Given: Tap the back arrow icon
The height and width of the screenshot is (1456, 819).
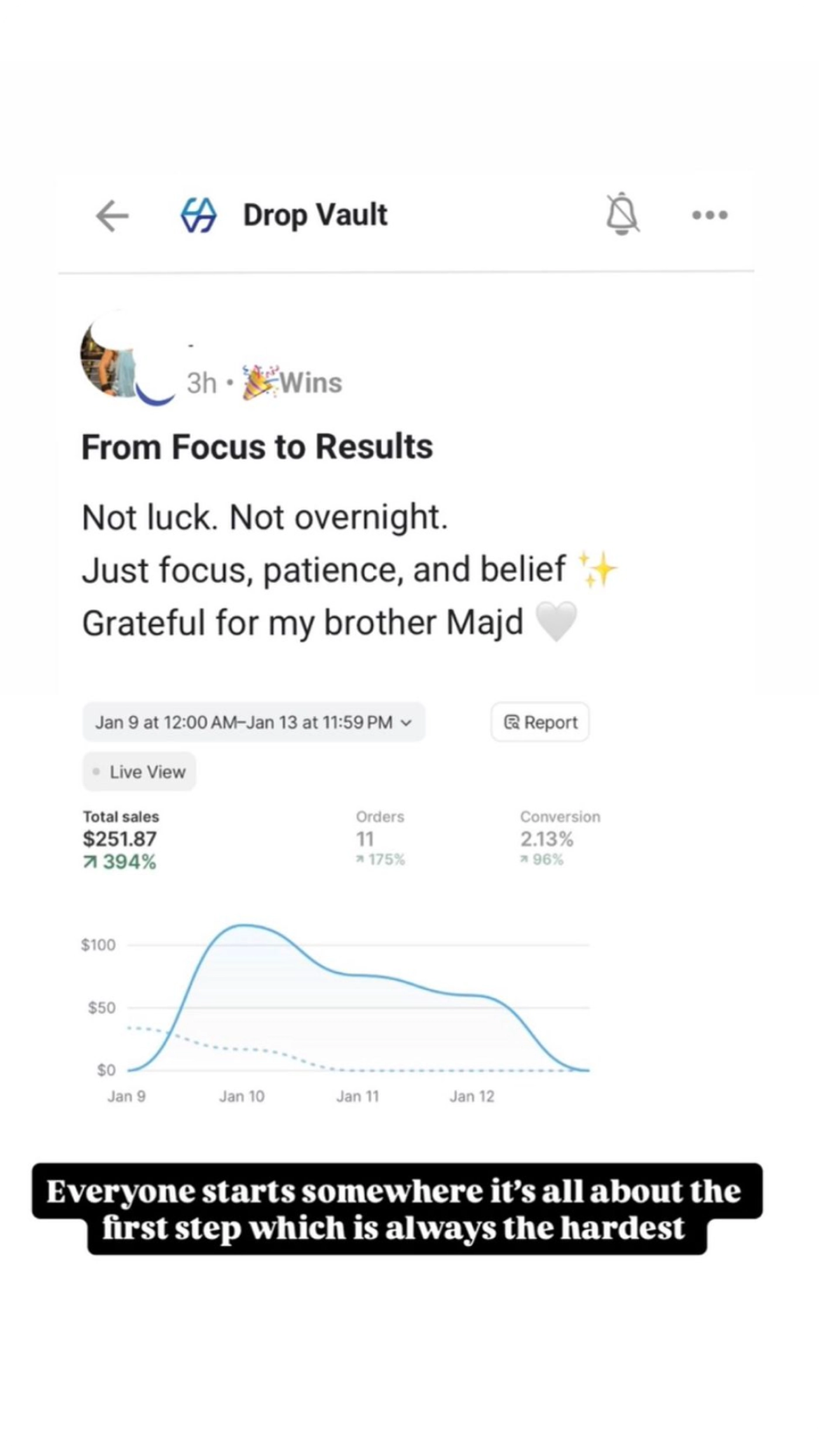Looking at the screenshot, I should 112,216.
